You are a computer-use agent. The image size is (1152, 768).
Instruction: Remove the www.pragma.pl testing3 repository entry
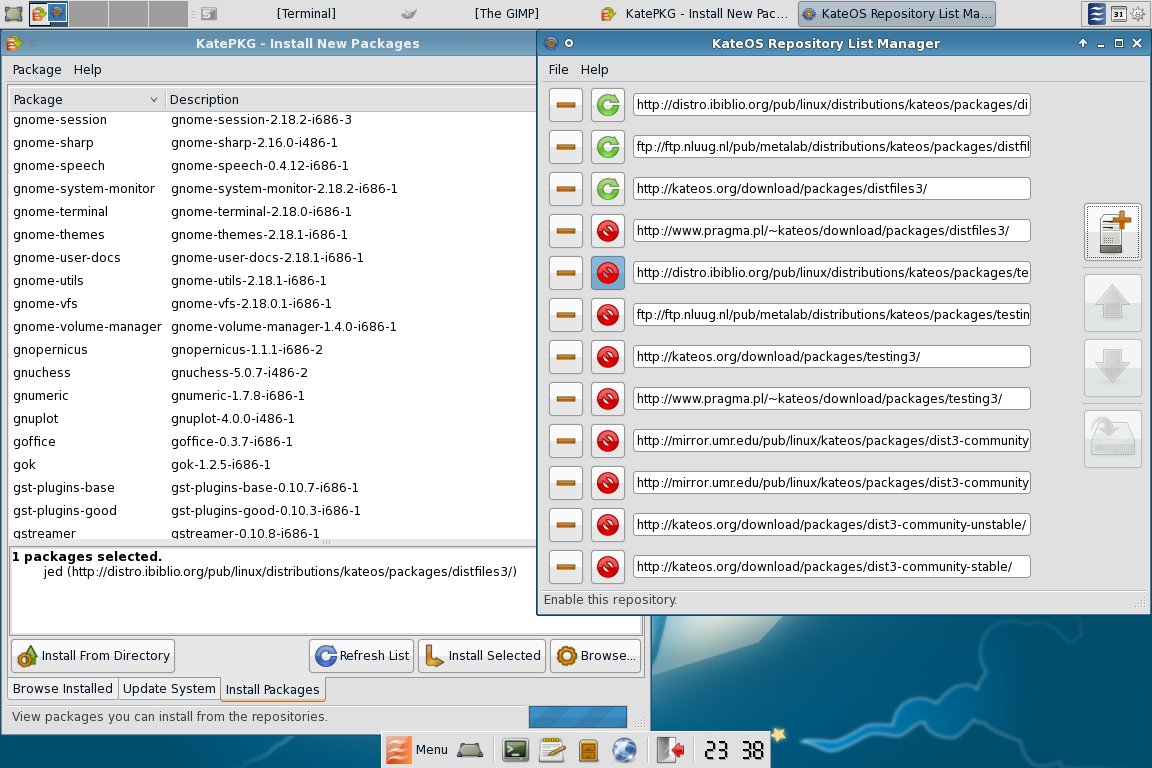[x=566, y=398]
